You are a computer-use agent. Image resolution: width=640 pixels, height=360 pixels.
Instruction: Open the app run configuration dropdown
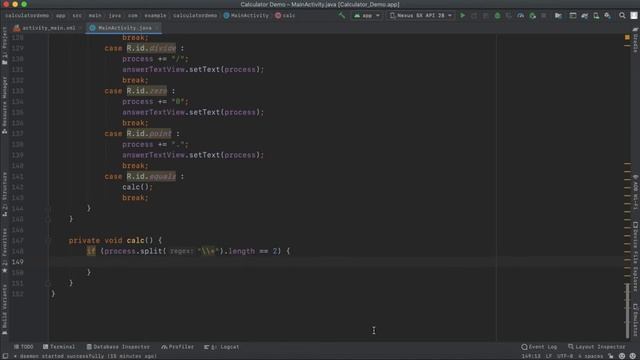point(367,16)
